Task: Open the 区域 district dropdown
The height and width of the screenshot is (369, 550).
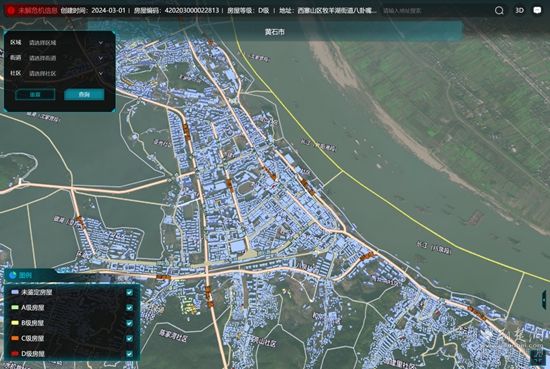Action: [66, 43]
